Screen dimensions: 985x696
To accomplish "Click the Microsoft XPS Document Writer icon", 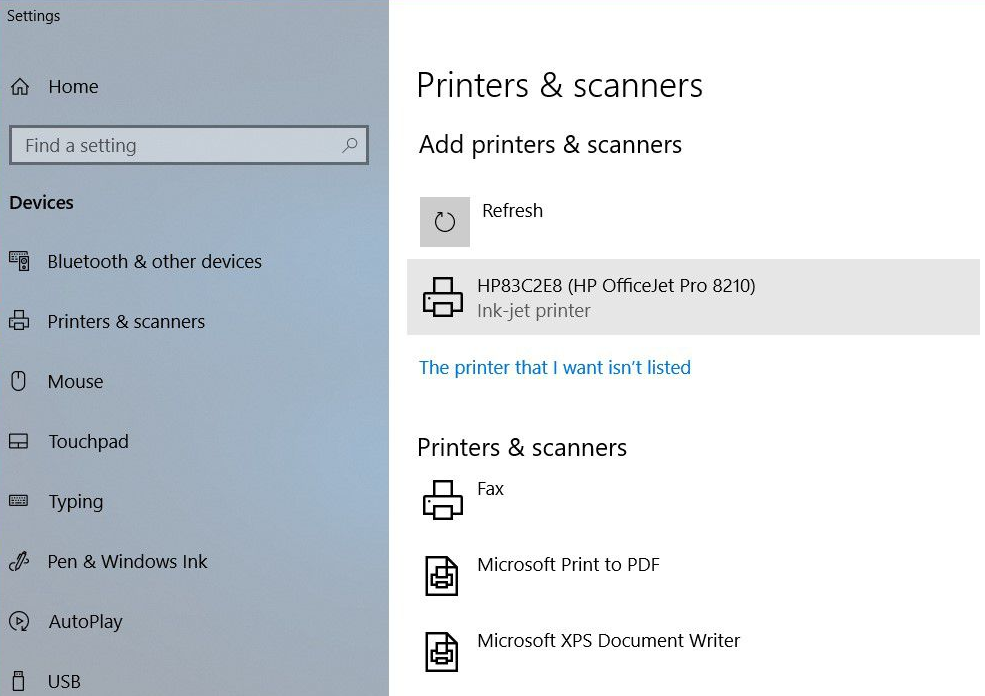I will pos(442,652).
